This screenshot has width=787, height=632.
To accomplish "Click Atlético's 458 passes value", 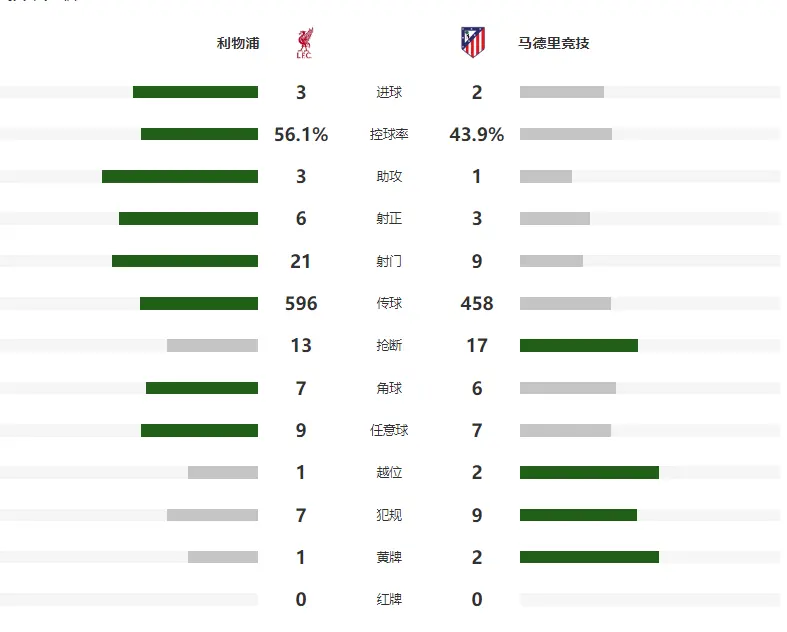I will coord(476,304).
